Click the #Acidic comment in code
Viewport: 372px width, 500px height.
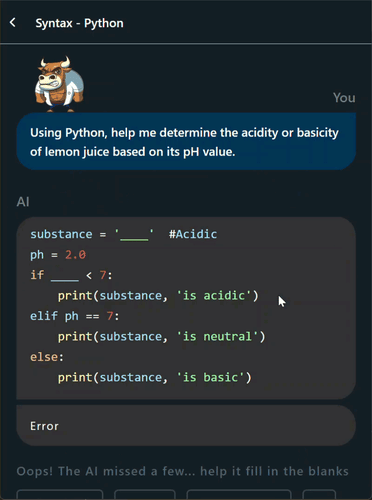point(193,234)
